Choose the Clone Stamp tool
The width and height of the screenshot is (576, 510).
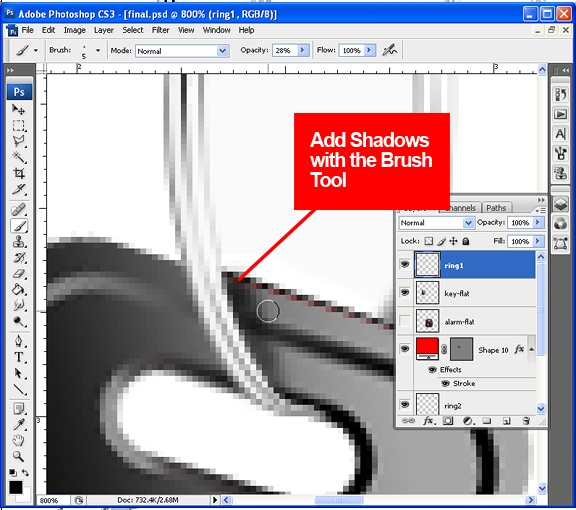pos(19,242)
